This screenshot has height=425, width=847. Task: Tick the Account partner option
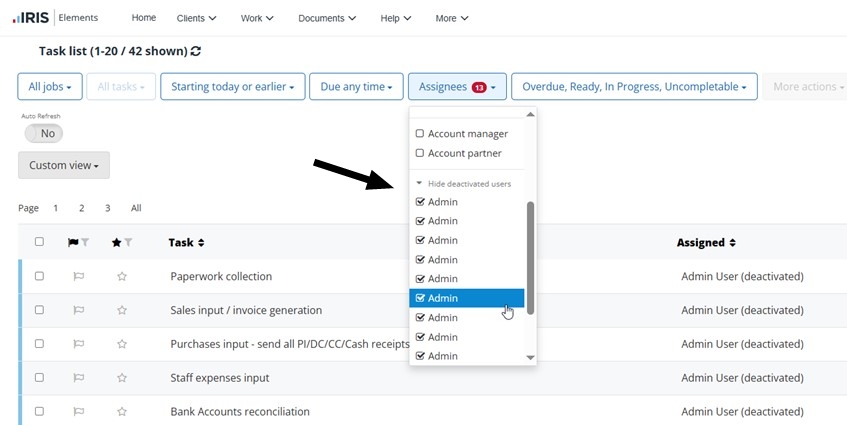[420, 154]
